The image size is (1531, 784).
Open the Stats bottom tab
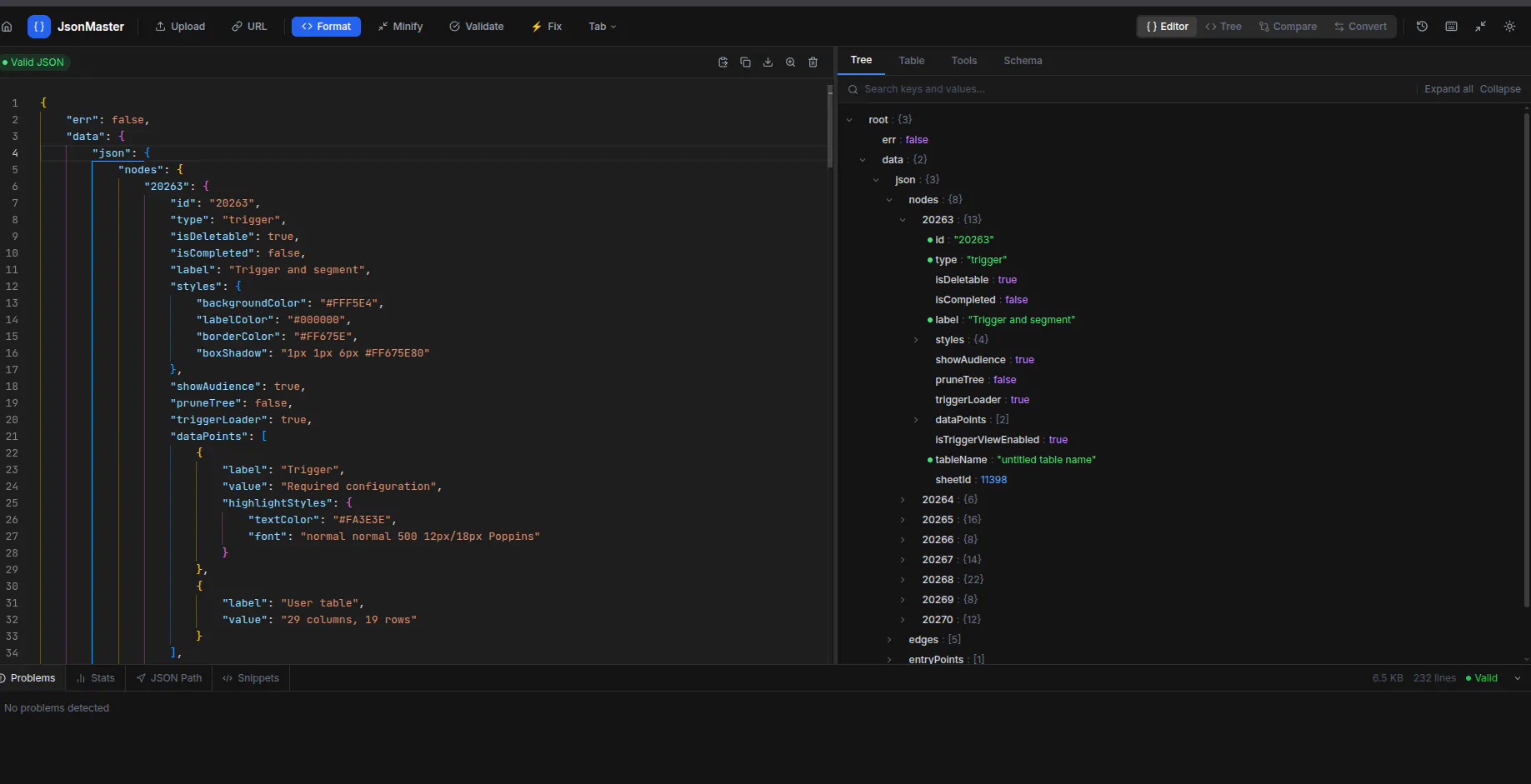point(96,678)
